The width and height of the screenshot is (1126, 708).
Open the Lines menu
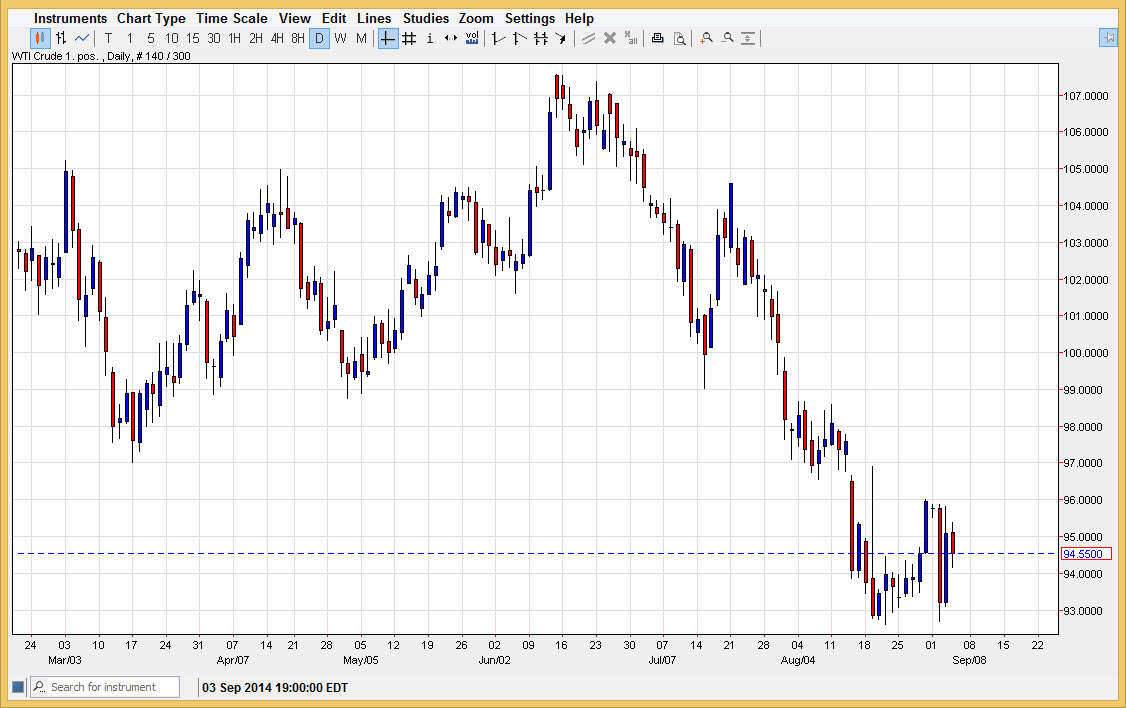point(373,18)
